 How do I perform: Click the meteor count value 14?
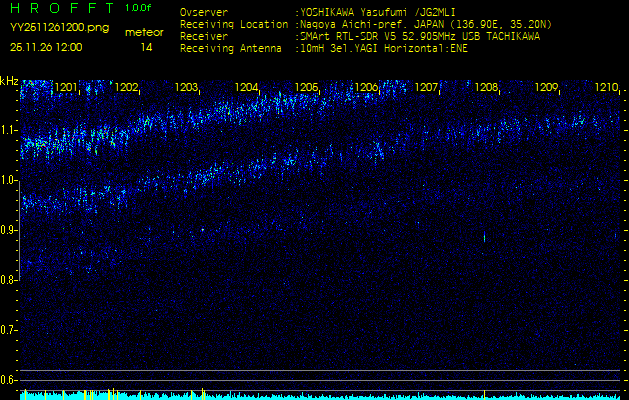click(x=147, y=47)
